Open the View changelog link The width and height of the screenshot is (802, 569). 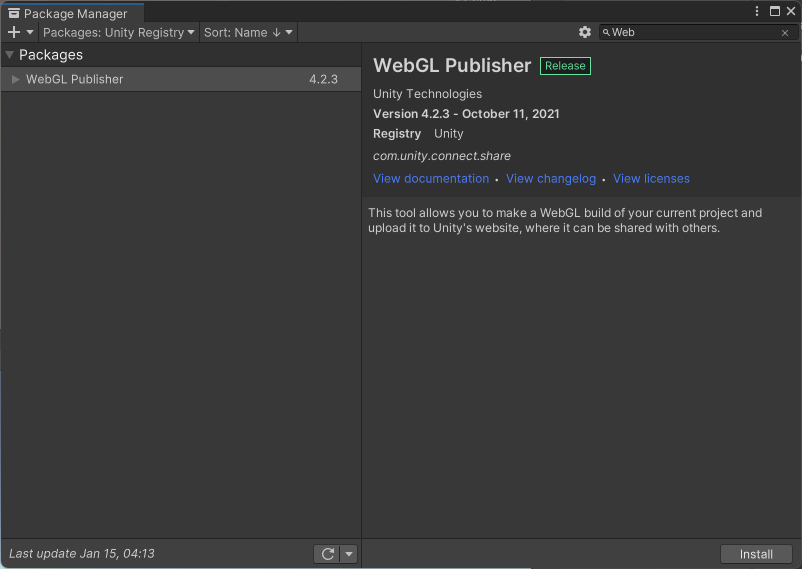tap(551, 179)
